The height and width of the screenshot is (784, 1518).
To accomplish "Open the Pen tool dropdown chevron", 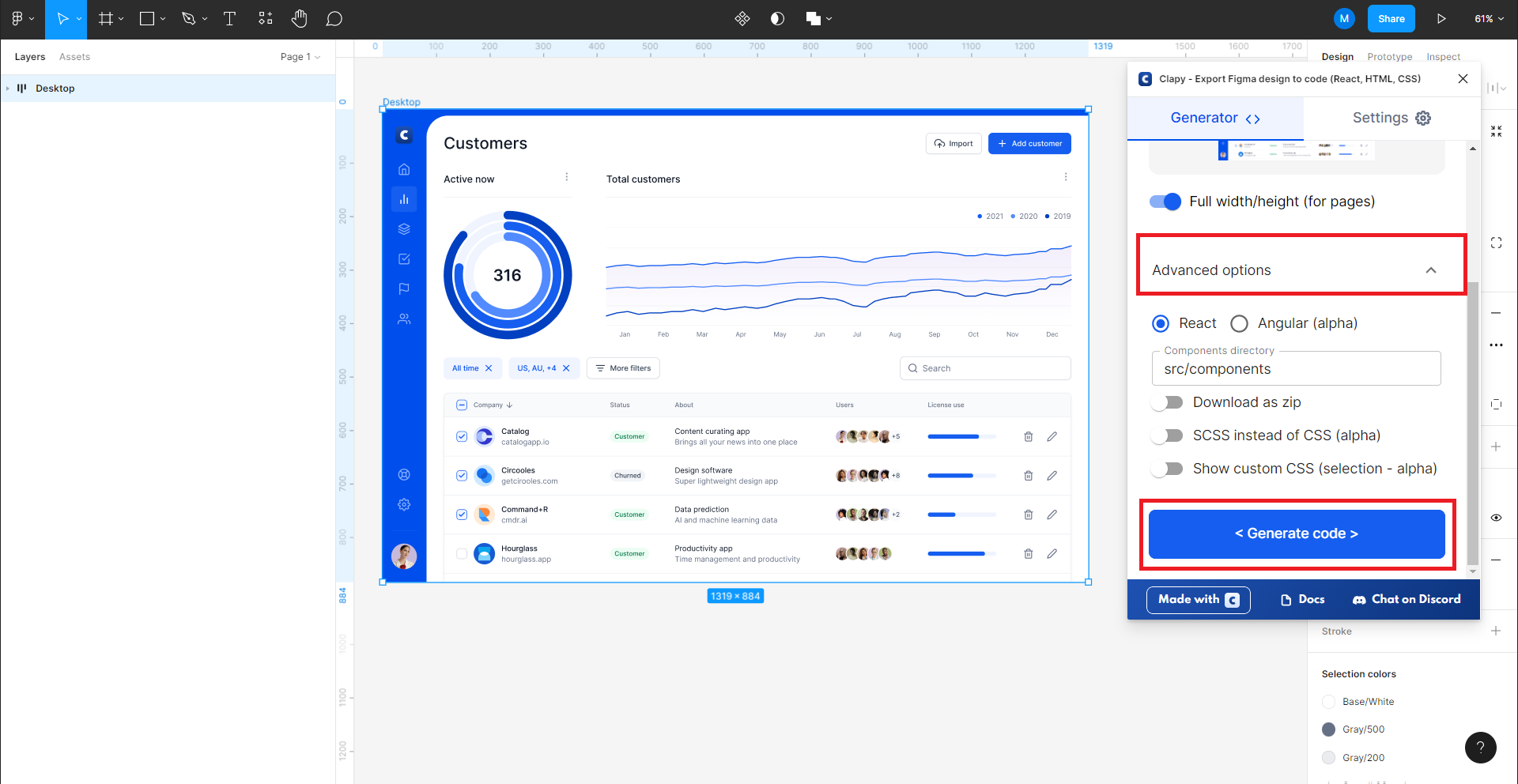I will (x=205, y=18).
